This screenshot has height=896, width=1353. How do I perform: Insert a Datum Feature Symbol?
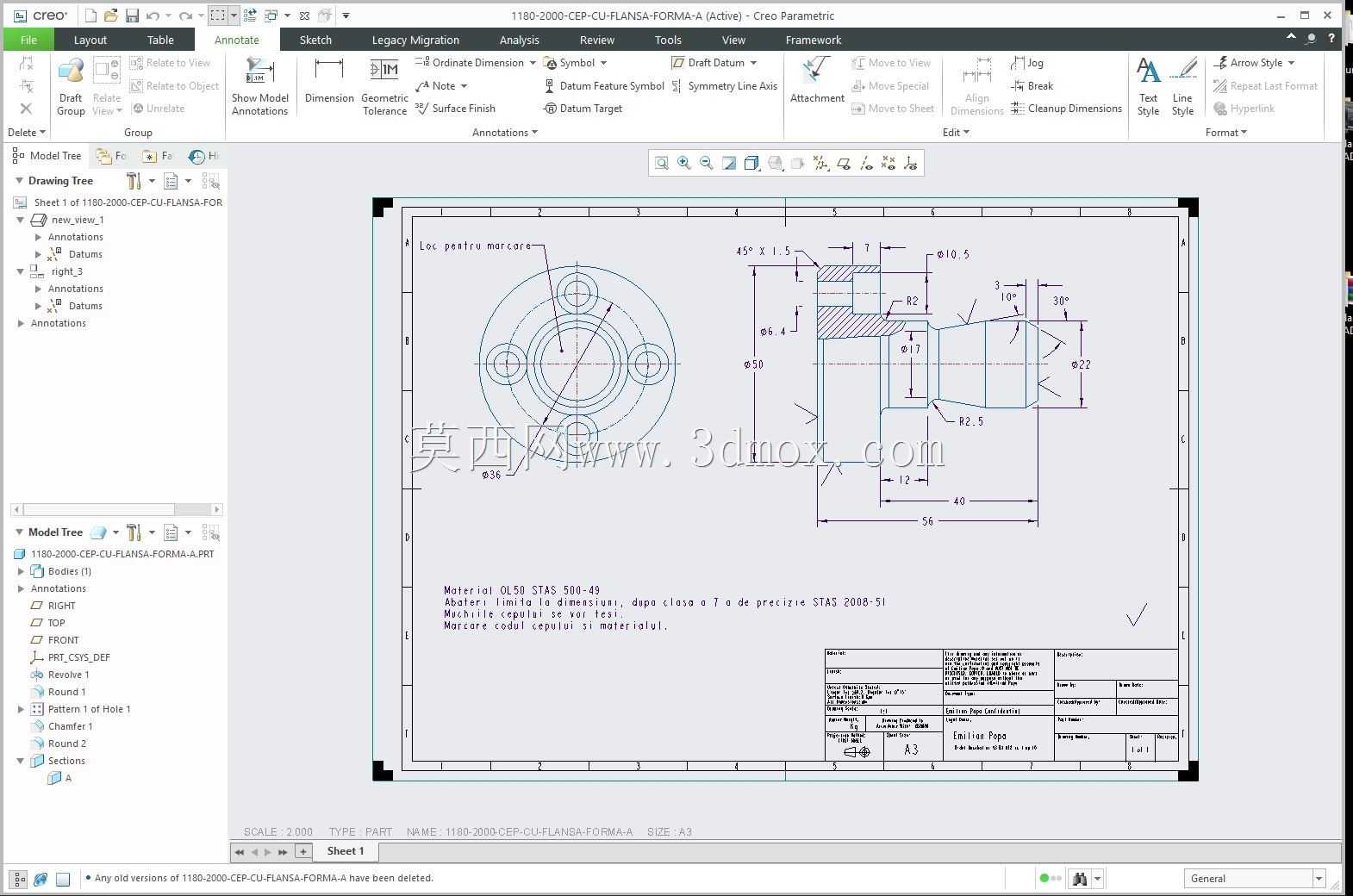click(x=603, y=86)
